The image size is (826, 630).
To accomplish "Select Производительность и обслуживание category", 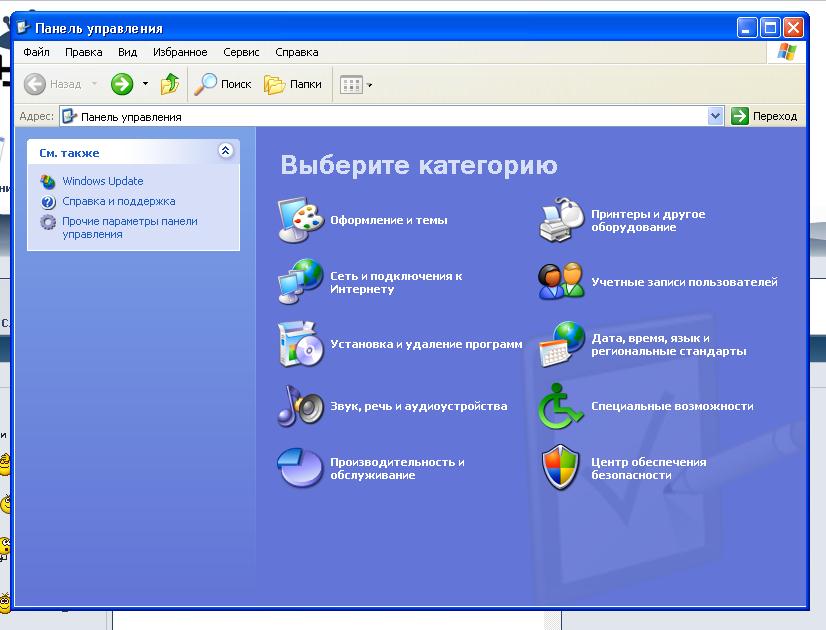I will [x=397, y=468].
